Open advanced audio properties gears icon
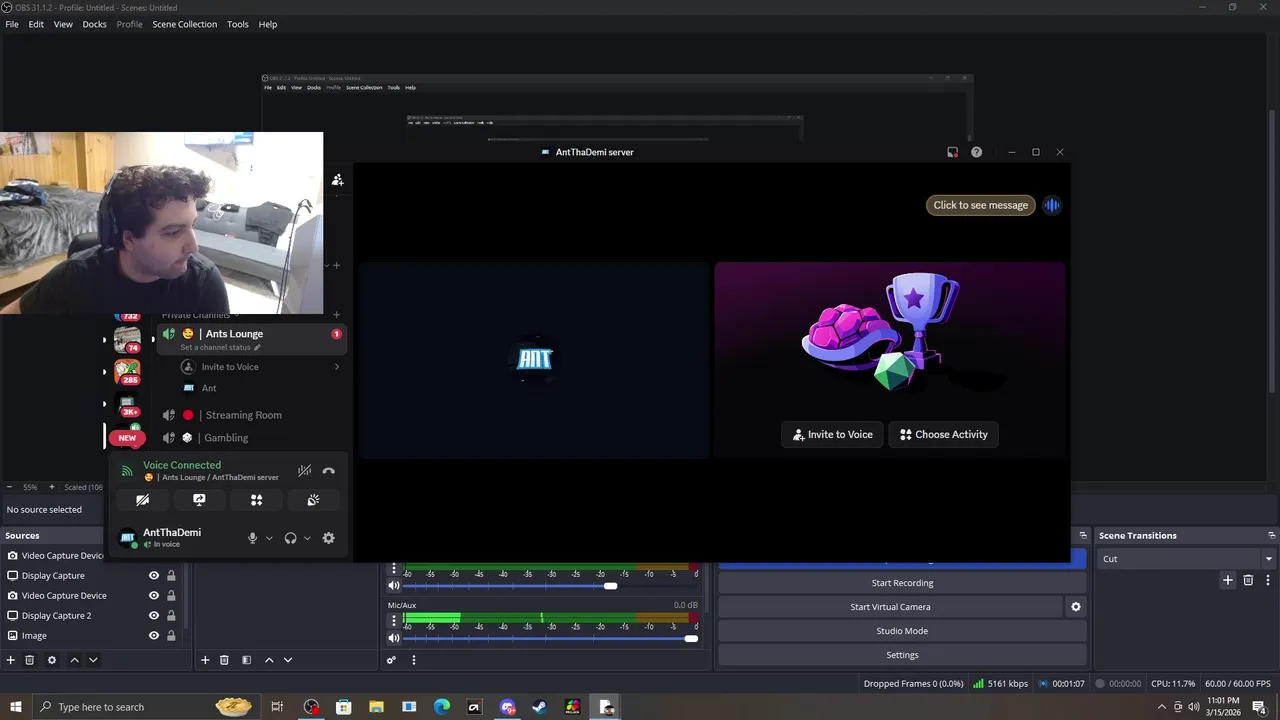 point(392,660)
